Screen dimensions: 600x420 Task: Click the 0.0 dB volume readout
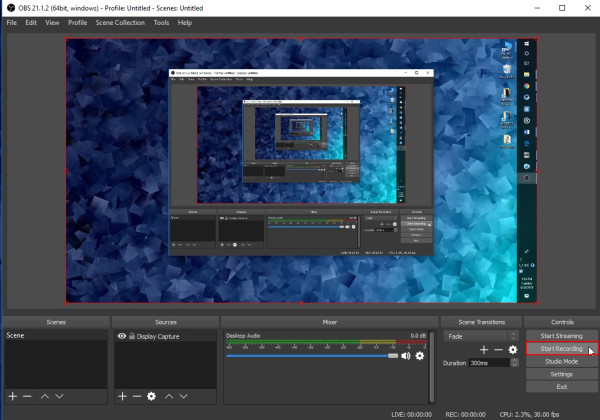coord(418,335)
